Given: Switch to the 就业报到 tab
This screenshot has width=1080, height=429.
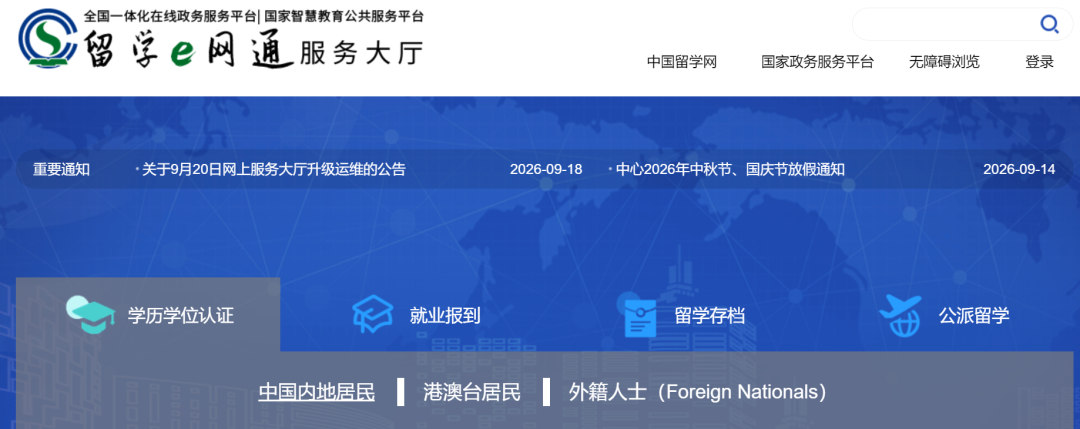Looking at the screenshot, I should tap(415, 315).
